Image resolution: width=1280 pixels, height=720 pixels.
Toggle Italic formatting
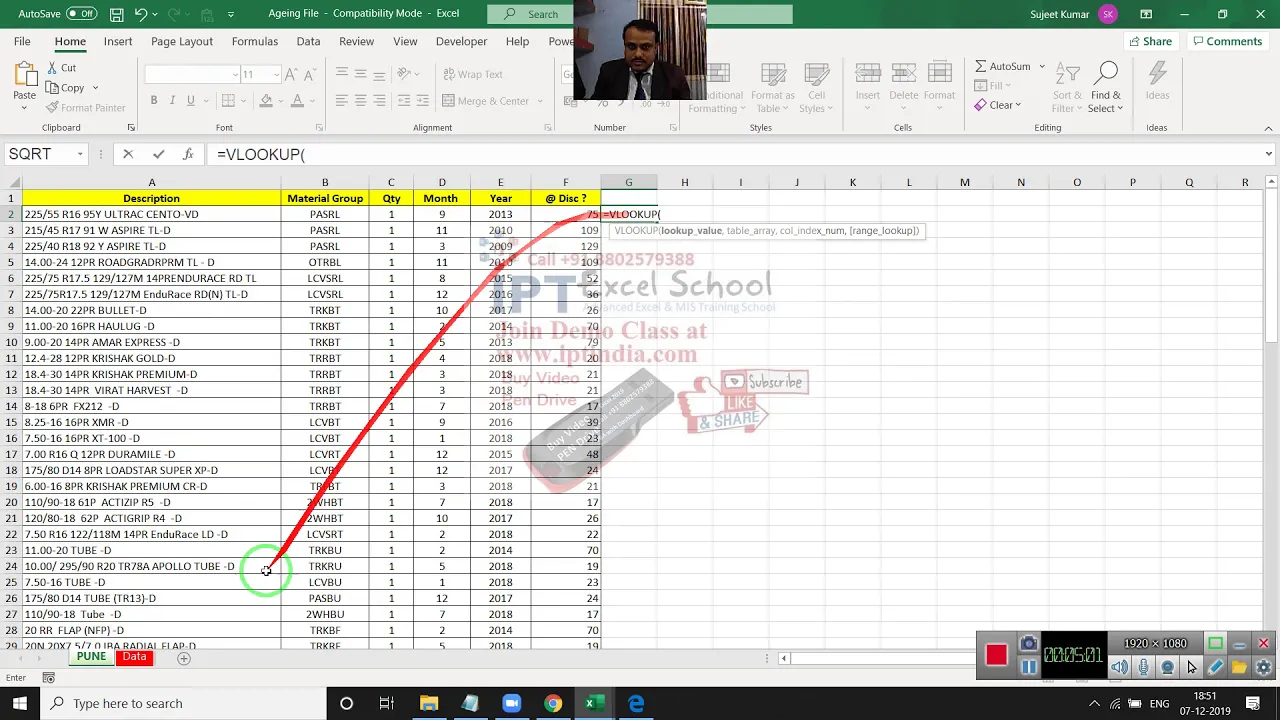tap(172, 101)
